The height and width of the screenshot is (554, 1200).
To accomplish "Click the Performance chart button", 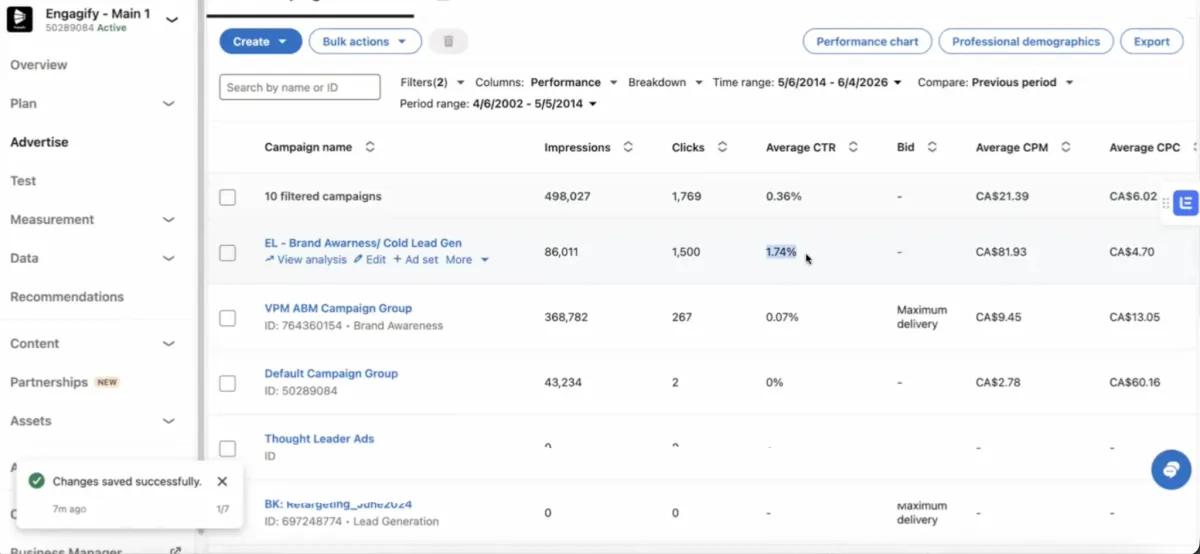I will click(867, 42).
